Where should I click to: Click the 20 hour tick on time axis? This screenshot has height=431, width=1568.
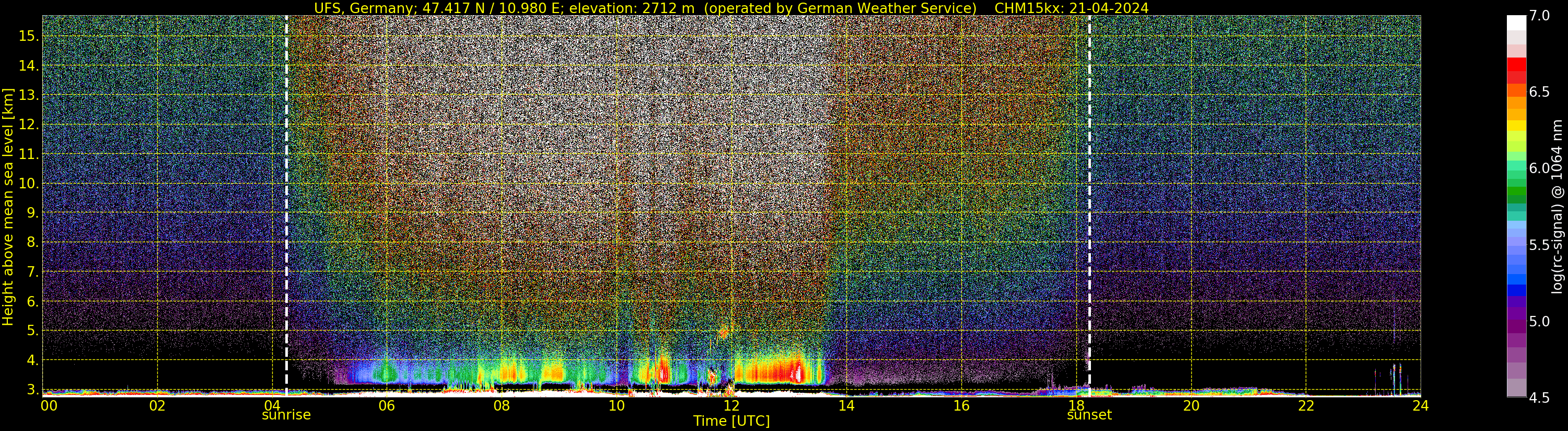point(1191,405)
